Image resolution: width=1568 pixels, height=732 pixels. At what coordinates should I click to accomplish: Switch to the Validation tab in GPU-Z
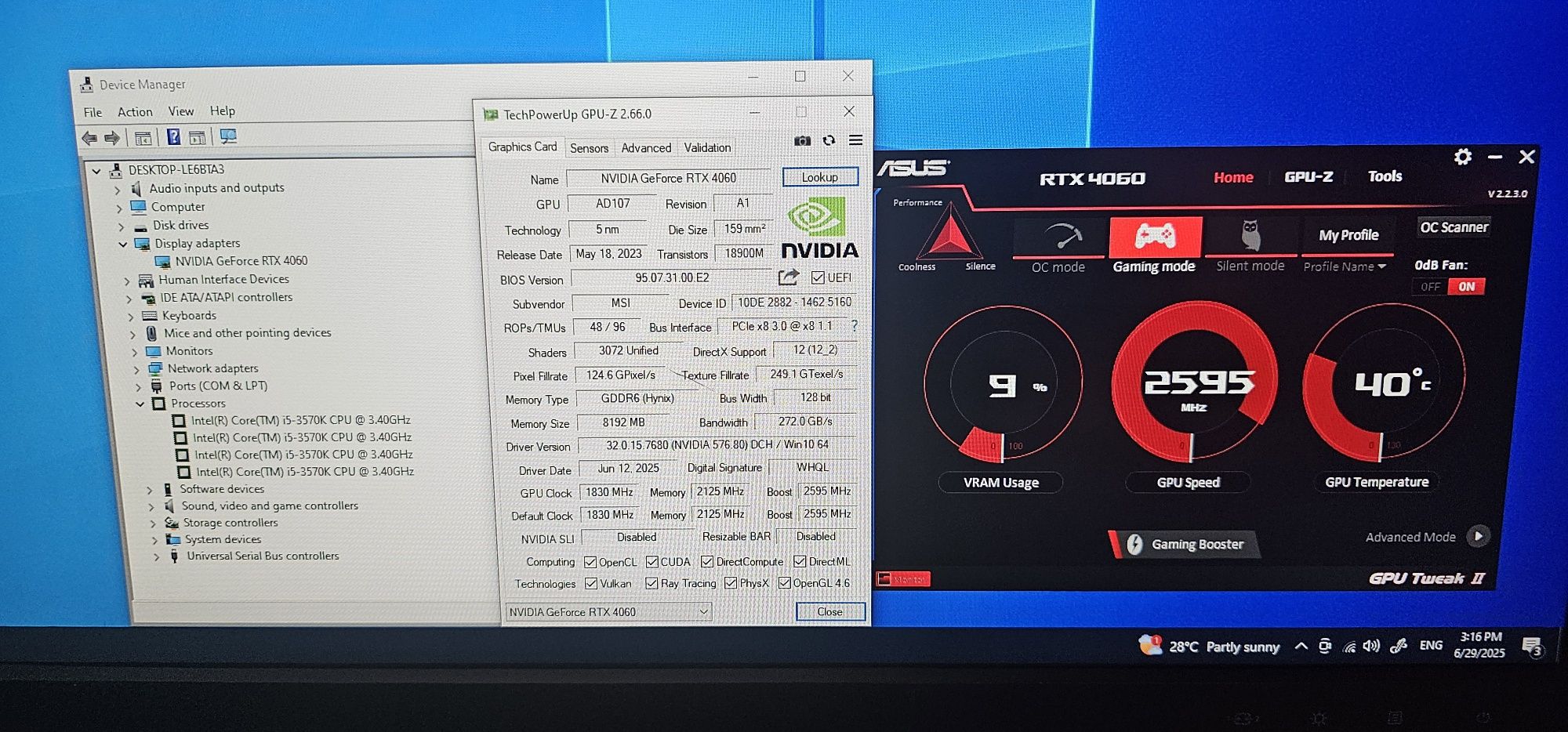point(707,147)
